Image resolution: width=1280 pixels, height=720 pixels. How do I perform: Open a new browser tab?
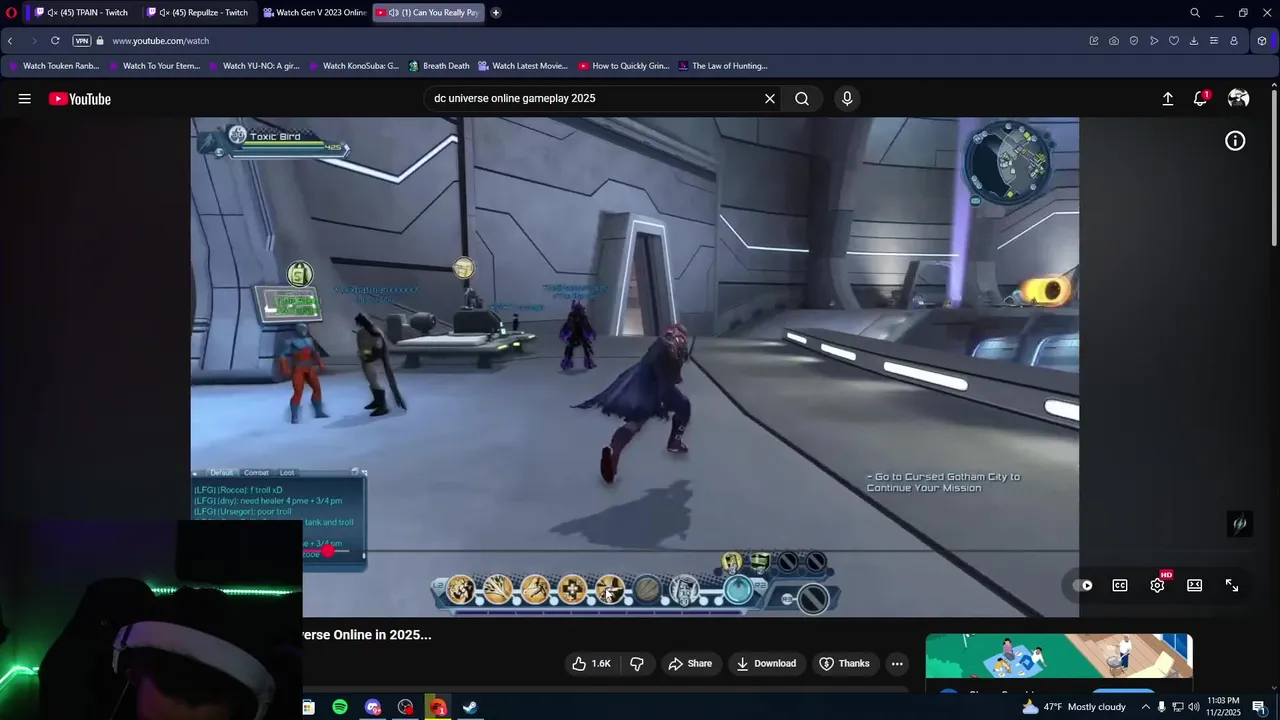coord(496,13)
